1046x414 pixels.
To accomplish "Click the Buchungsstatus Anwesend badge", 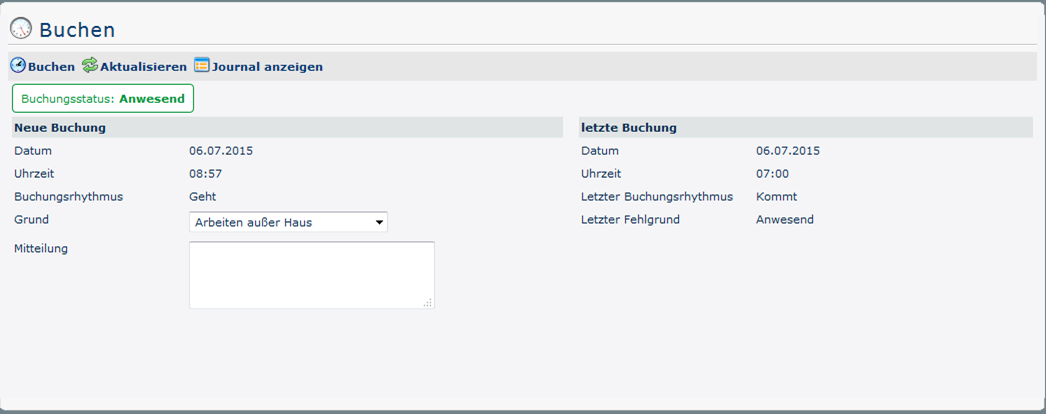I will (103, 99).
